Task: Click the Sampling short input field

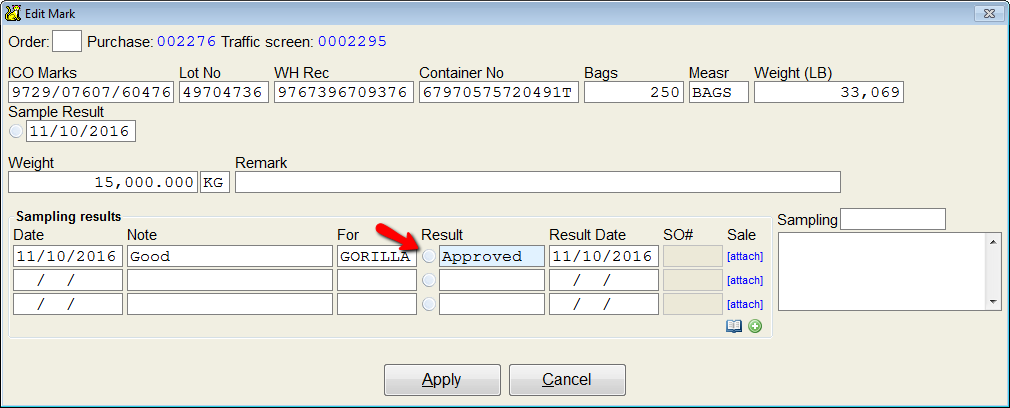Action: [893, 219]
